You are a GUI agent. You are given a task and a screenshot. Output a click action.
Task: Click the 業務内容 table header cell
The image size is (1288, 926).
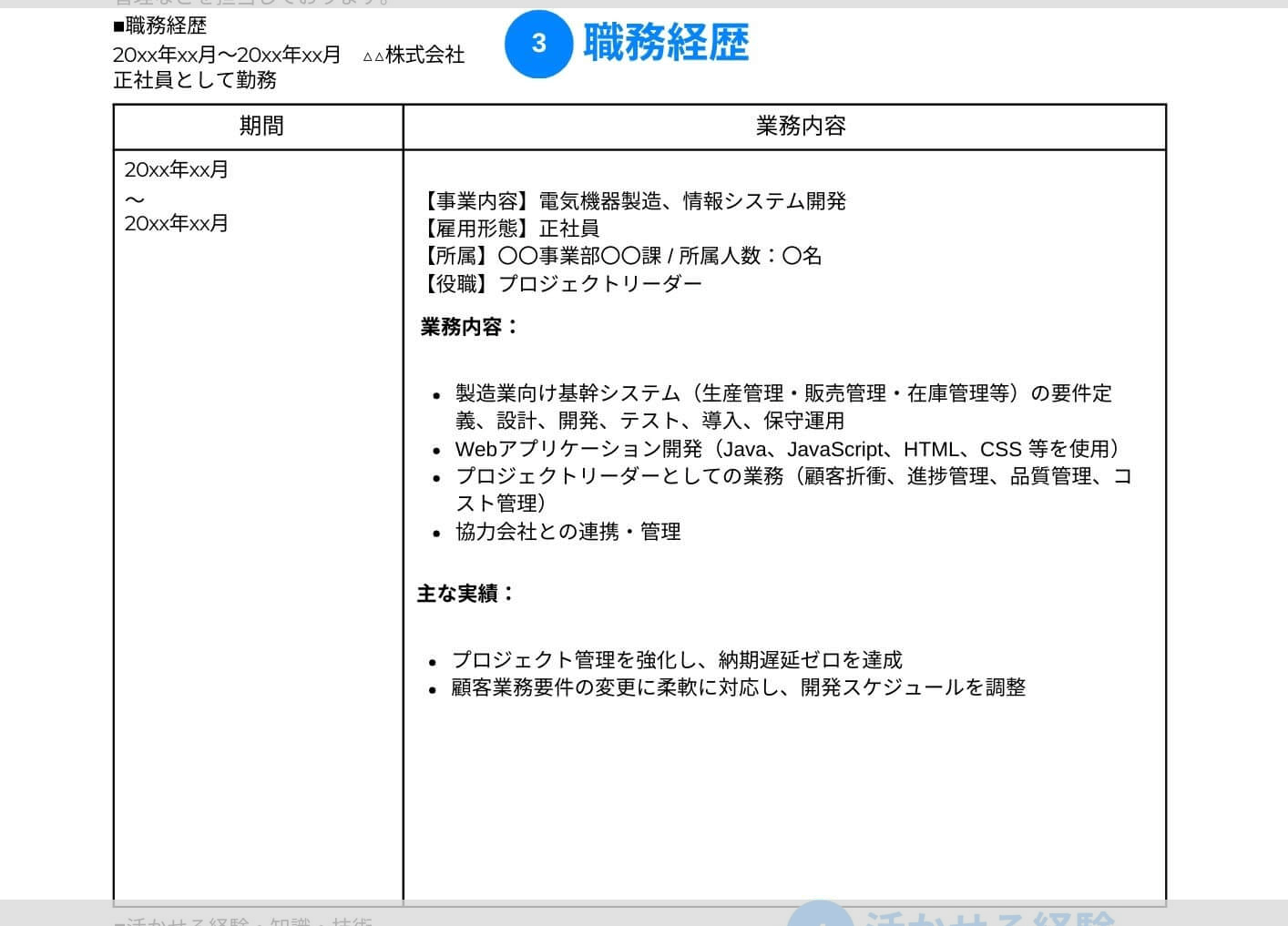click(800, 127)
